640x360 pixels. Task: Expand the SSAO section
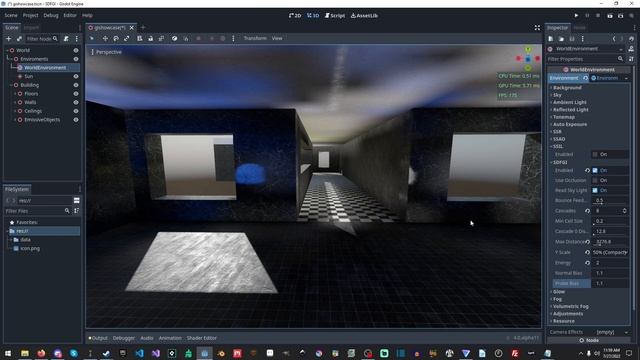(559, 139)
